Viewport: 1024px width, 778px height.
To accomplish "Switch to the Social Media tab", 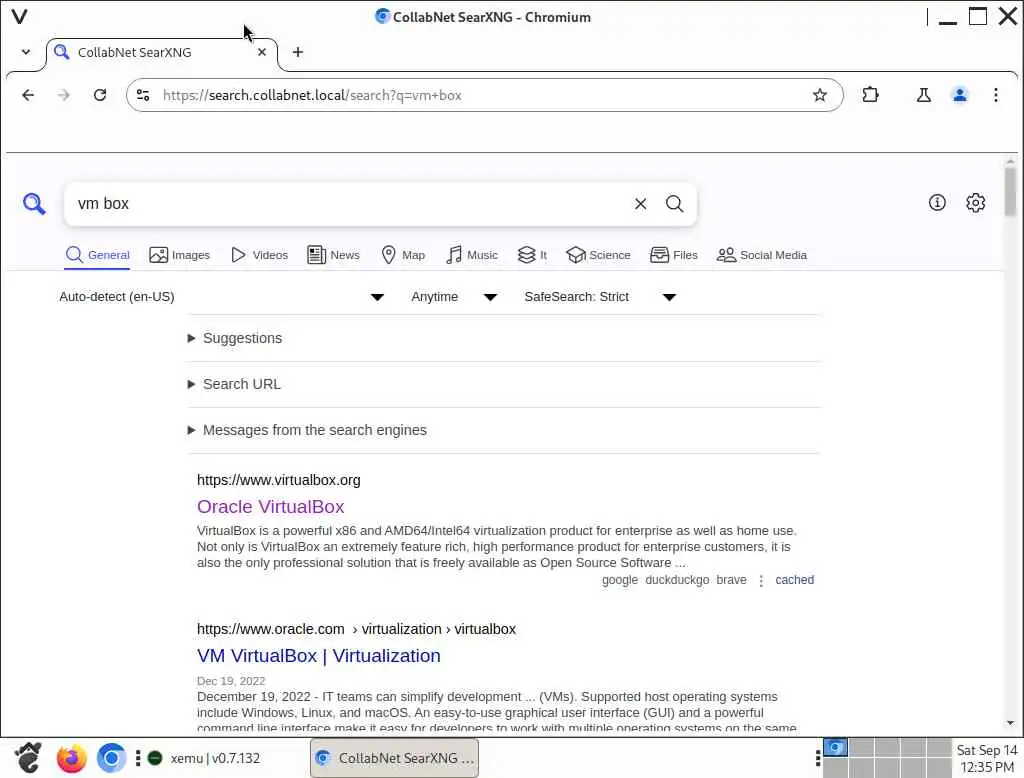I will coord(761,255).
